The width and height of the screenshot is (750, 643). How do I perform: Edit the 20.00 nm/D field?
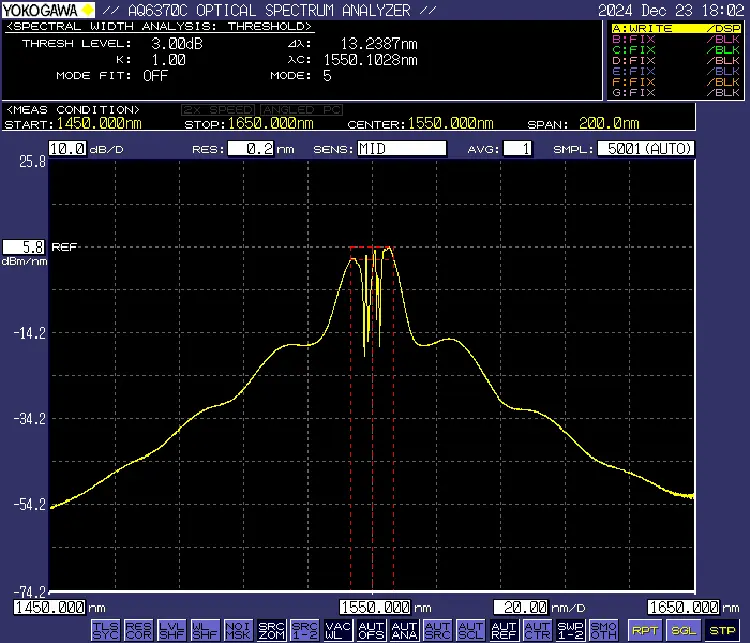pos(521,607)
